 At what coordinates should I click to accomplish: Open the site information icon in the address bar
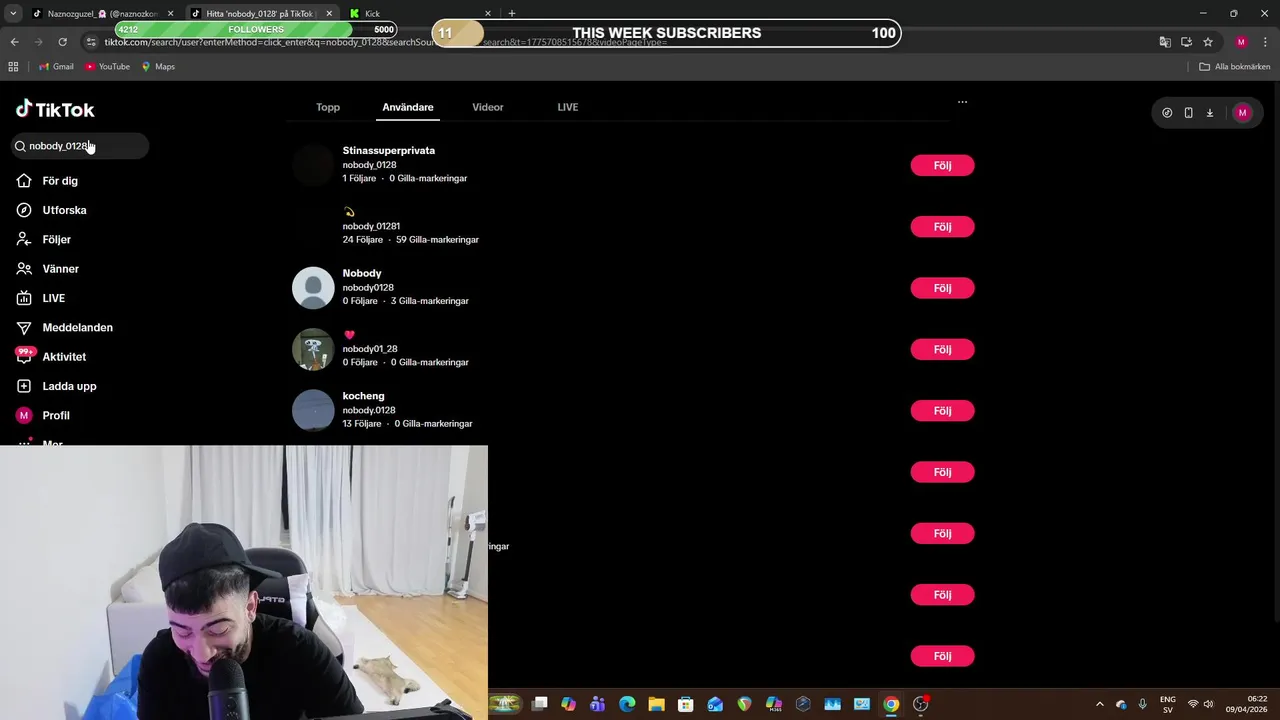tap(91, 42)
